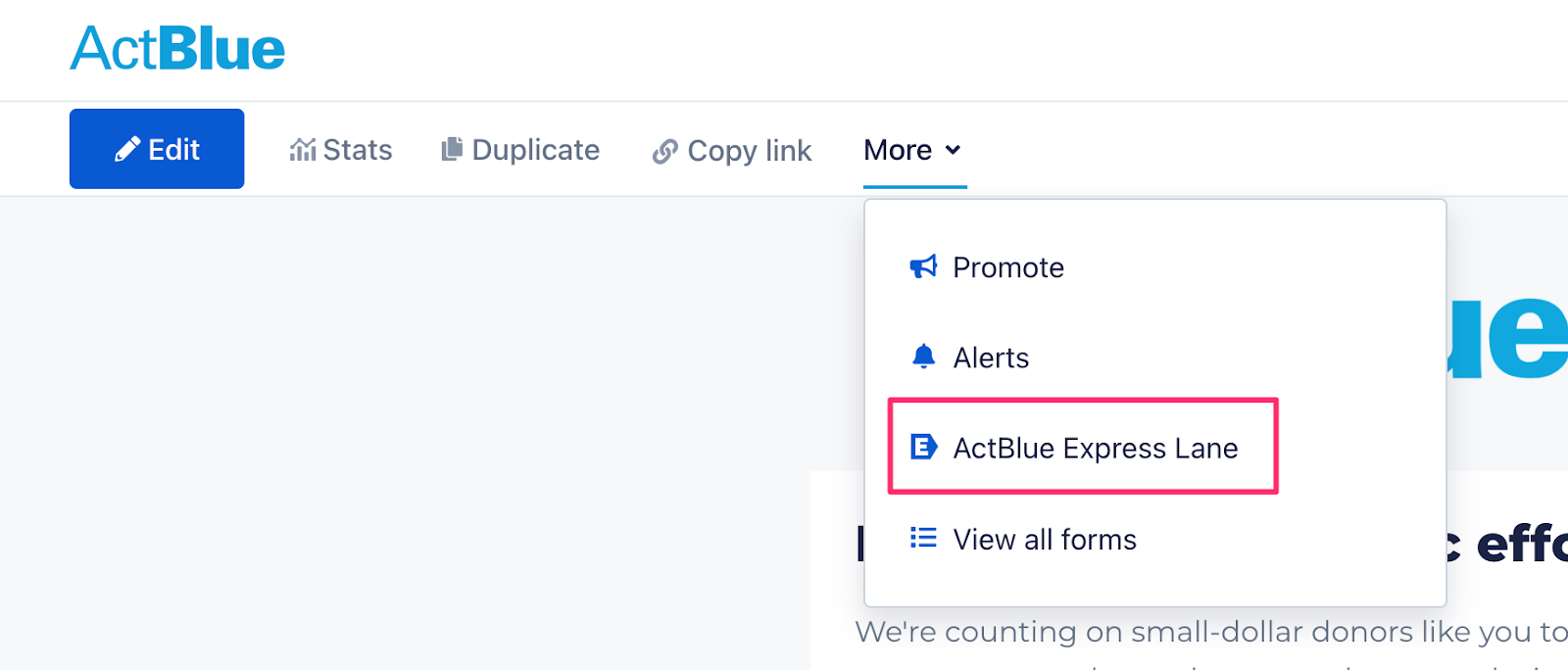Click the bar chart icon beside Stats
The height and width of the screenshot is (670, 1568).
point(303,149)
